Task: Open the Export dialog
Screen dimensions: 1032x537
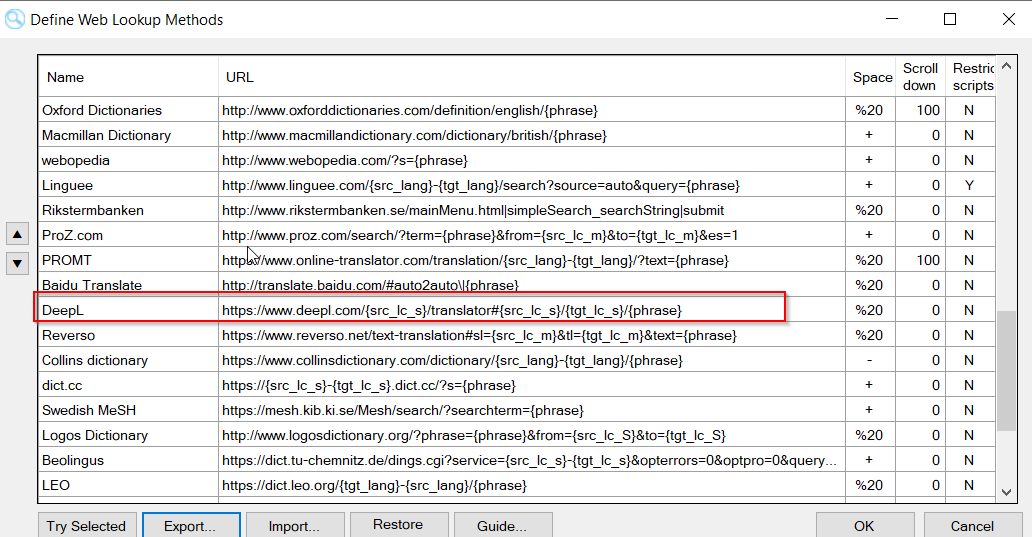Action: point(191,526)
